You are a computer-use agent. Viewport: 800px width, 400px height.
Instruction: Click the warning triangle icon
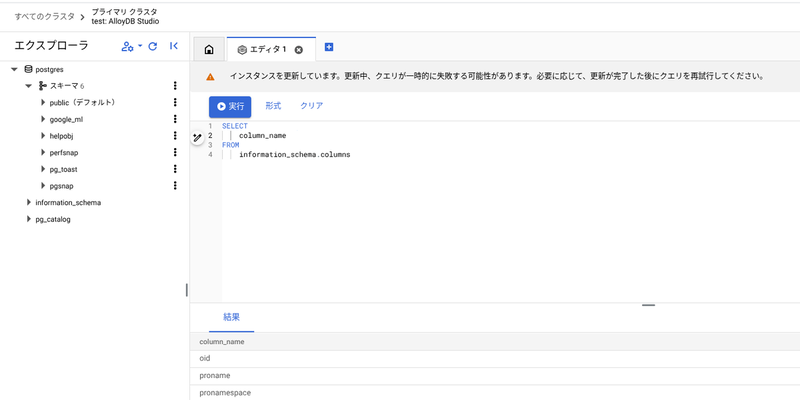pos(210,77)
